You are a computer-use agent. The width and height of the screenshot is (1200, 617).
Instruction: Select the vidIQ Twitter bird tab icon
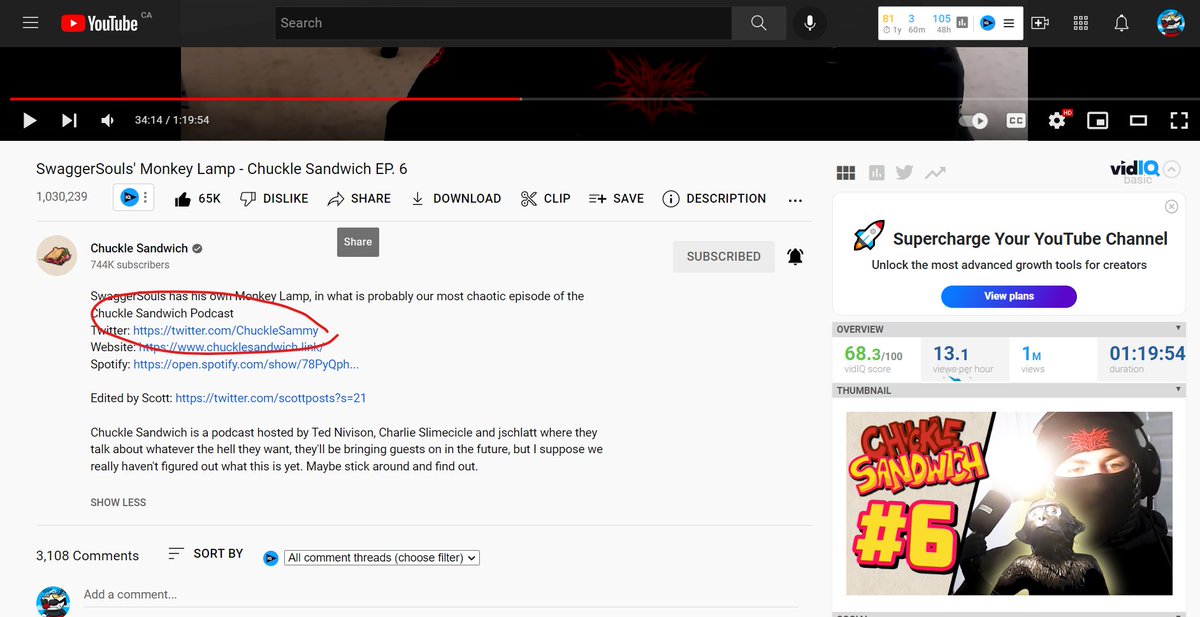click(x=905, y=172)
